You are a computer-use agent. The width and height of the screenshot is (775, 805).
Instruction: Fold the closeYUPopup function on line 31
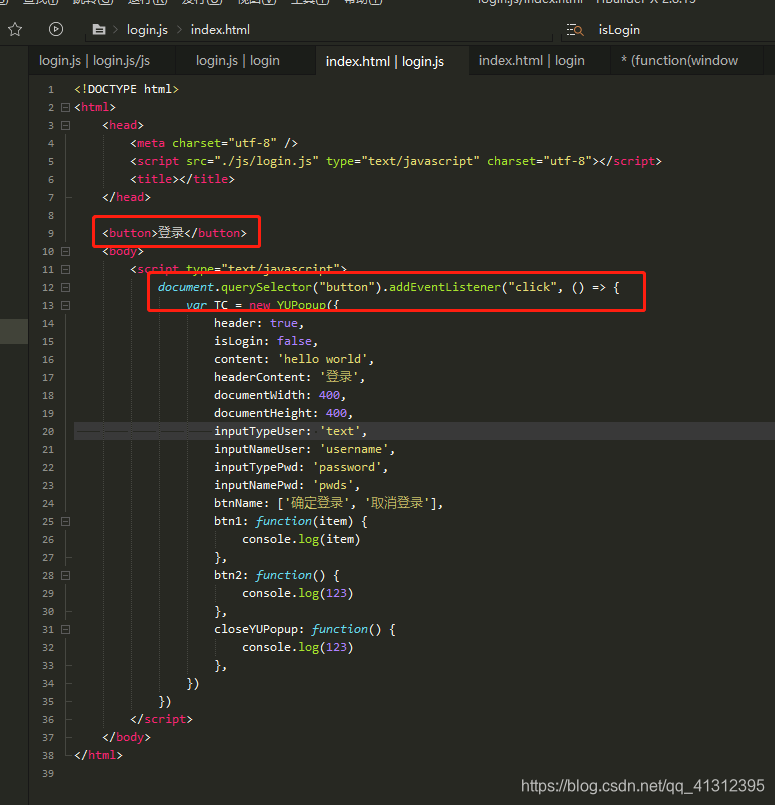click(65, 629)
